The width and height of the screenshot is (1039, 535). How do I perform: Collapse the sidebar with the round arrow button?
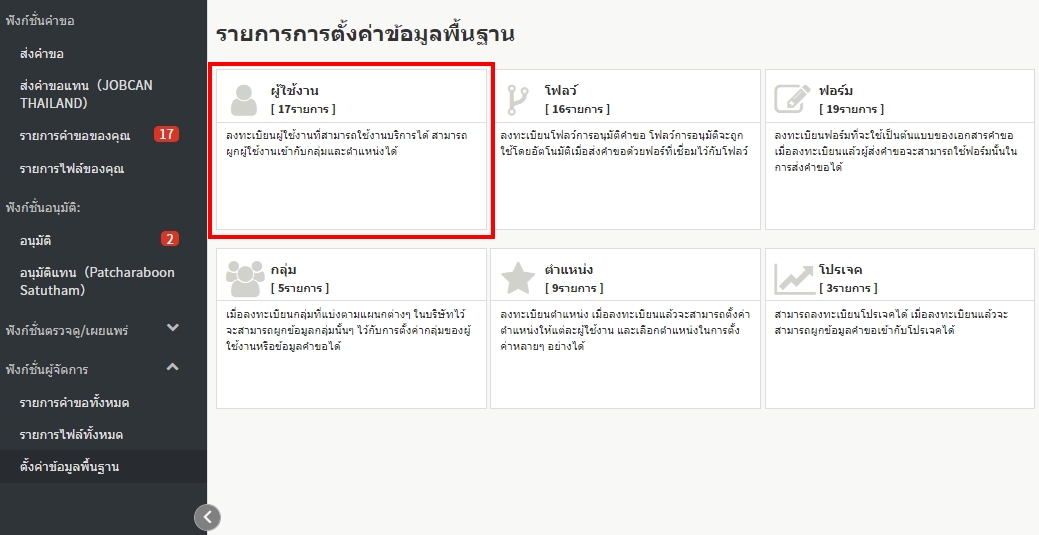click(207, 516)
